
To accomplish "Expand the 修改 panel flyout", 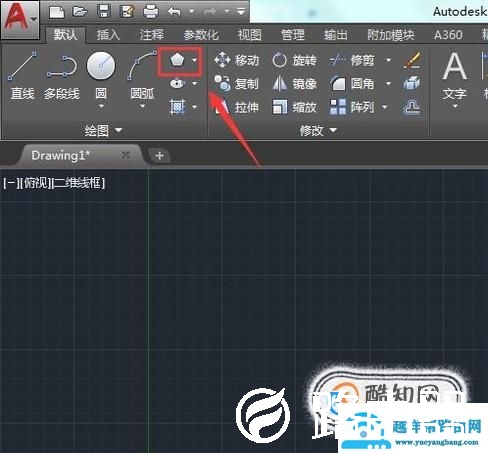I will (x=318, y=131).
